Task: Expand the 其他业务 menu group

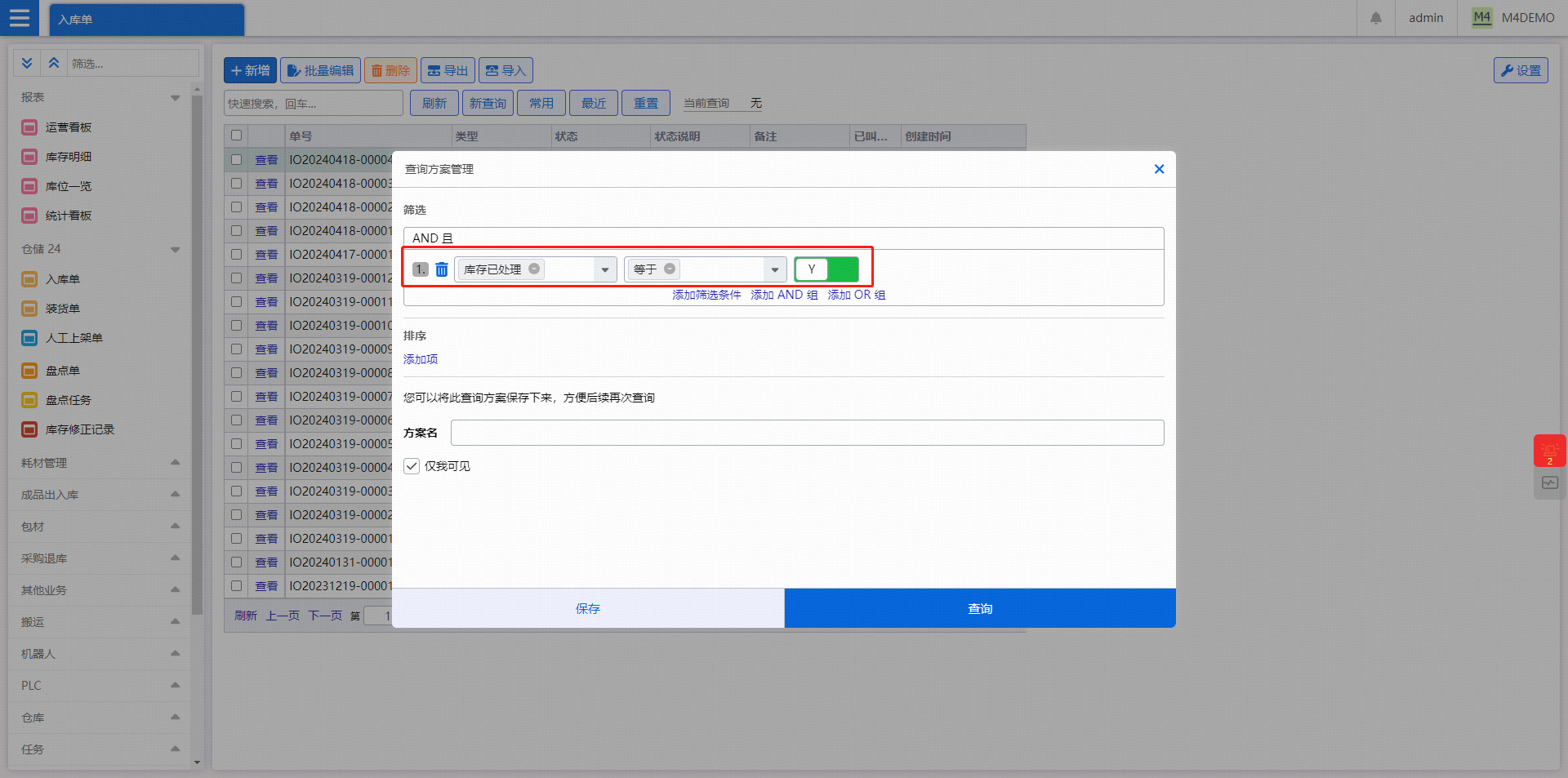Action: 175,589
